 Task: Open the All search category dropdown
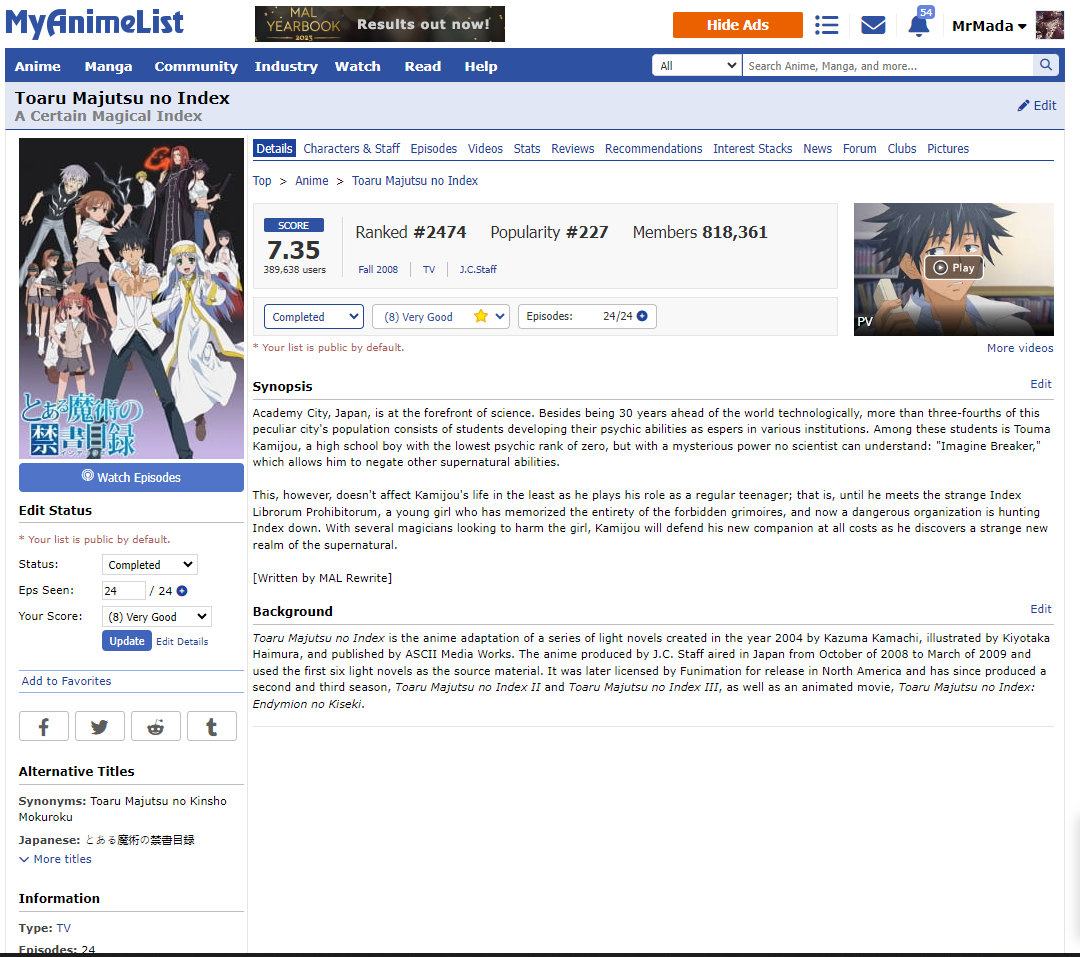(x=697, y=65)
